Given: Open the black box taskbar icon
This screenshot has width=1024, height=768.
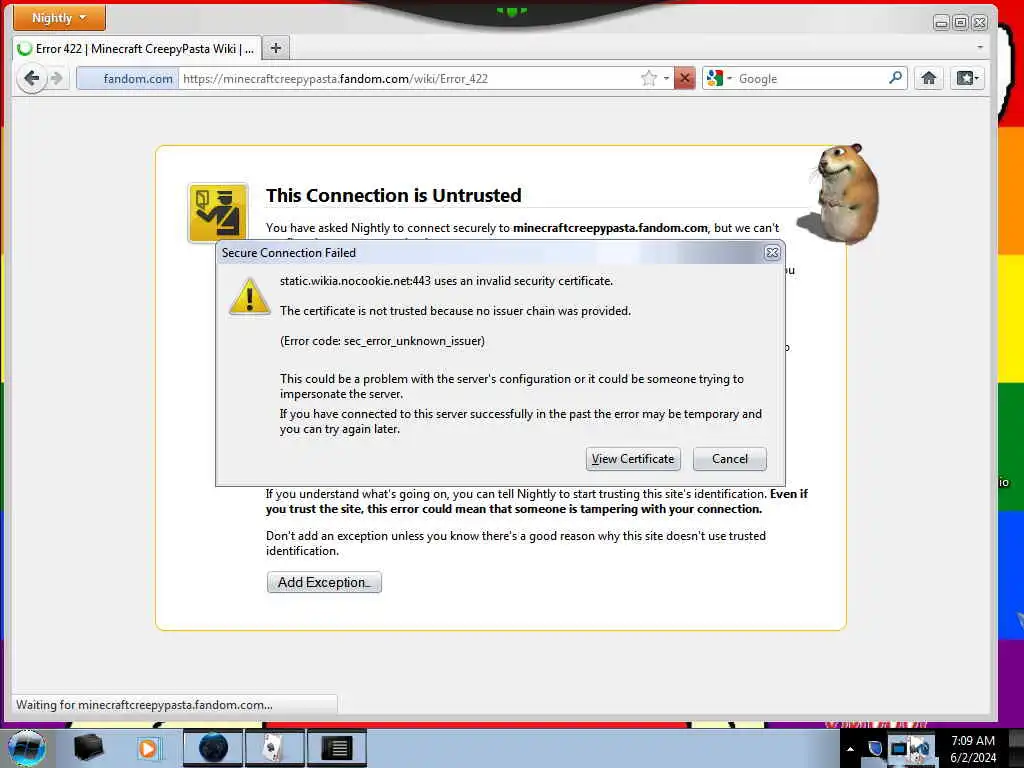Looking at the screenshot, I should coord(89,748).
